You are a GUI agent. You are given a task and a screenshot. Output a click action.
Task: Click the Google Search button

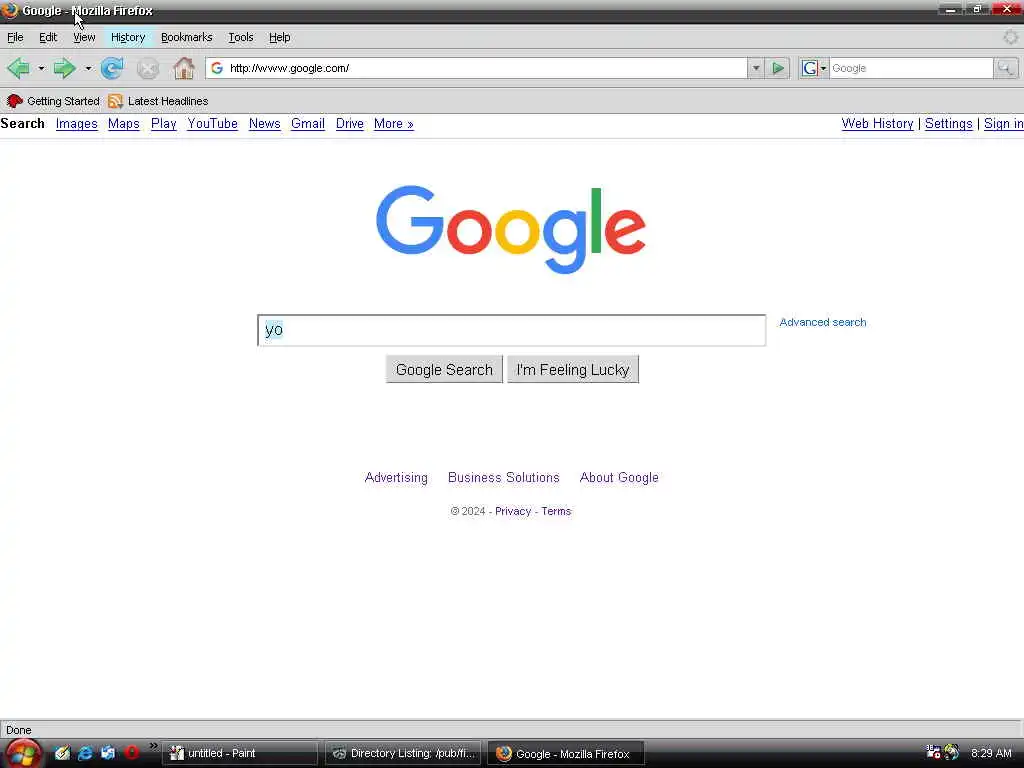pyautogui.click(x=444, y=370)
